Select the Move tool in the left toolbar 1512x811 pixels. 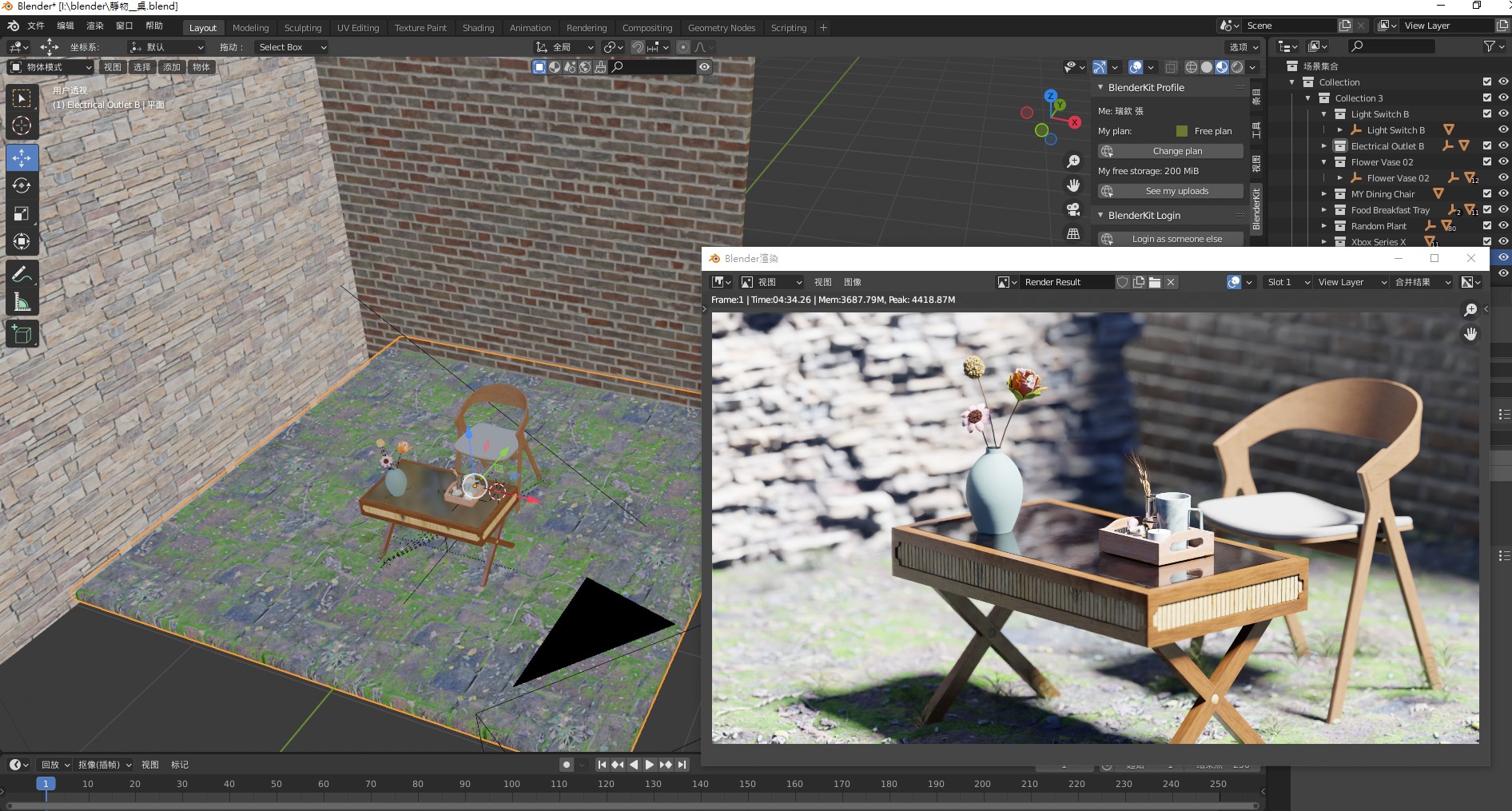(22, 157)
